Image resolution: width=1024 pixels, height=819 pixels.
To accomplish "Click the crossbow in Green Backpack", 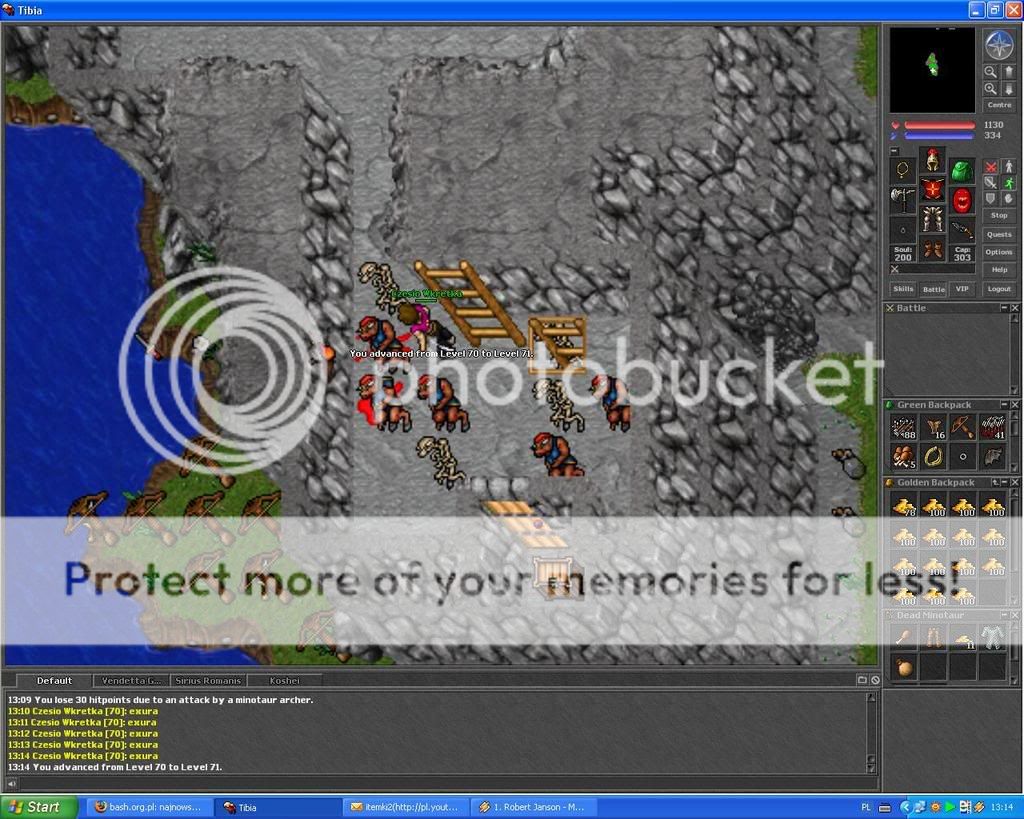I will click(x=963, y=426).
